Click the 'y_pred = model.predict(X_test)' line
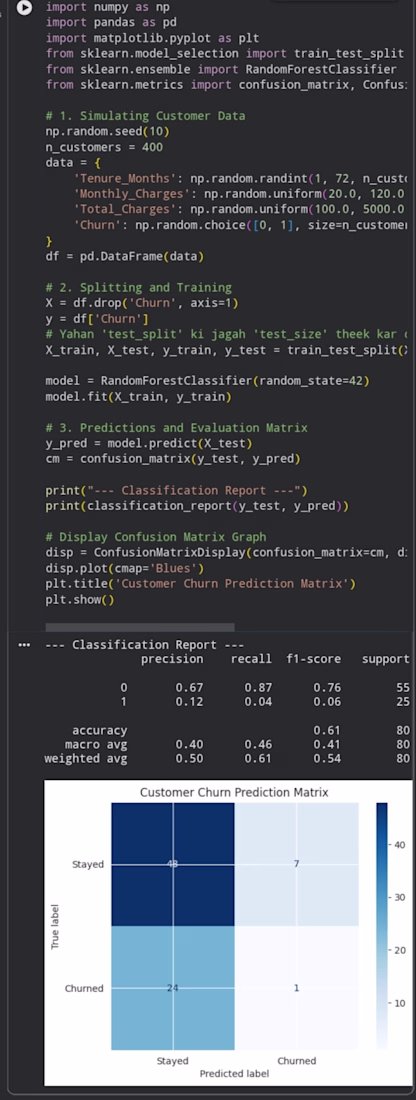416x1100 pixels. [x=149, y=443]
